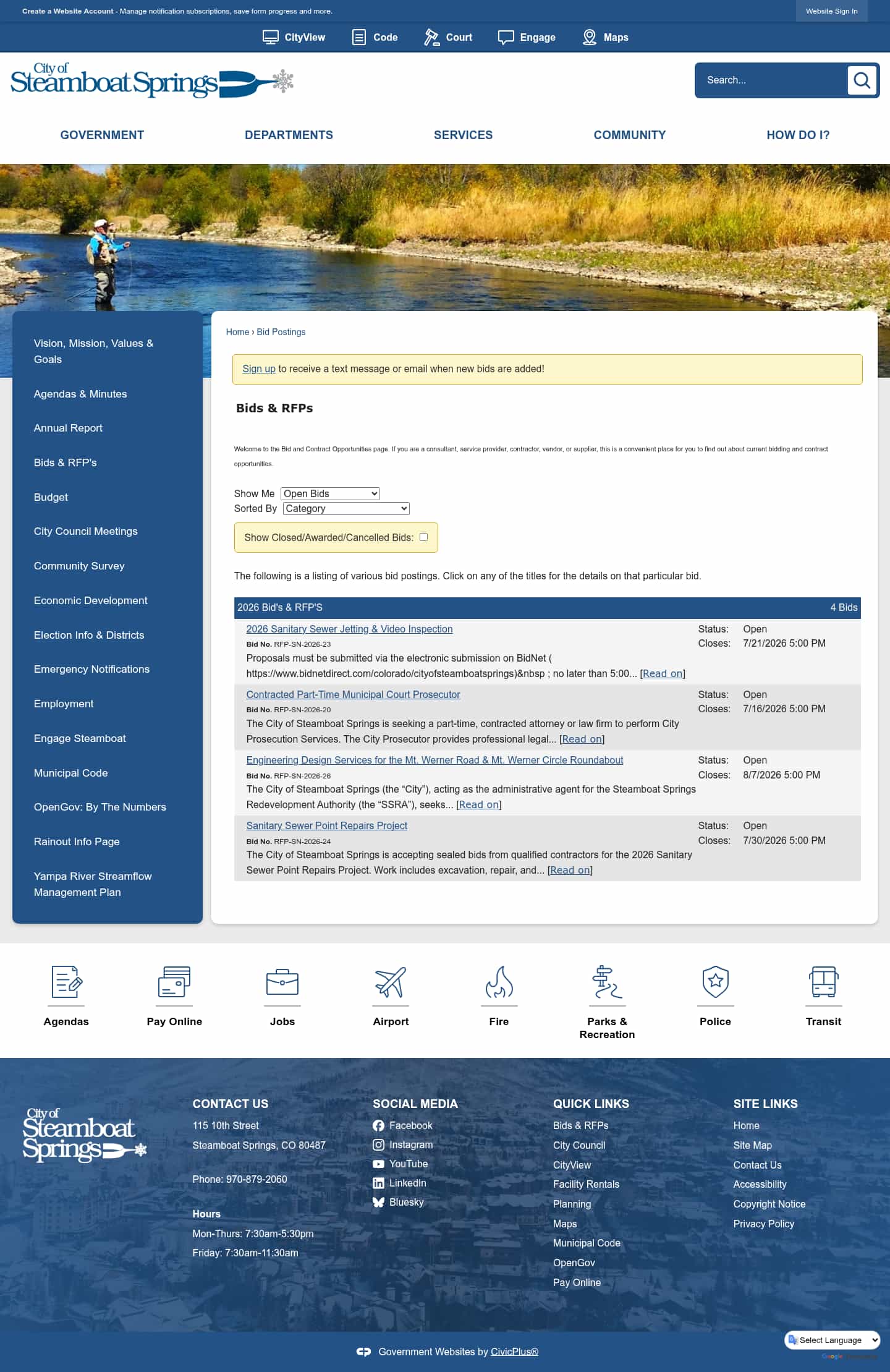Select Rainout Info Page in sidebar
The height and width of the screenshot is (1372, 890).
point(77,842)
